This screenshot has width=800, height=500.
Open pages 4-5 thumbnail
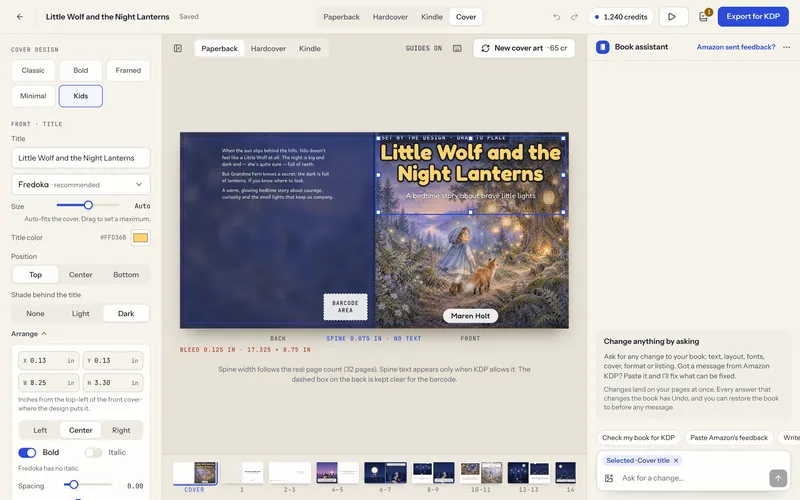[x=337, y=472]
